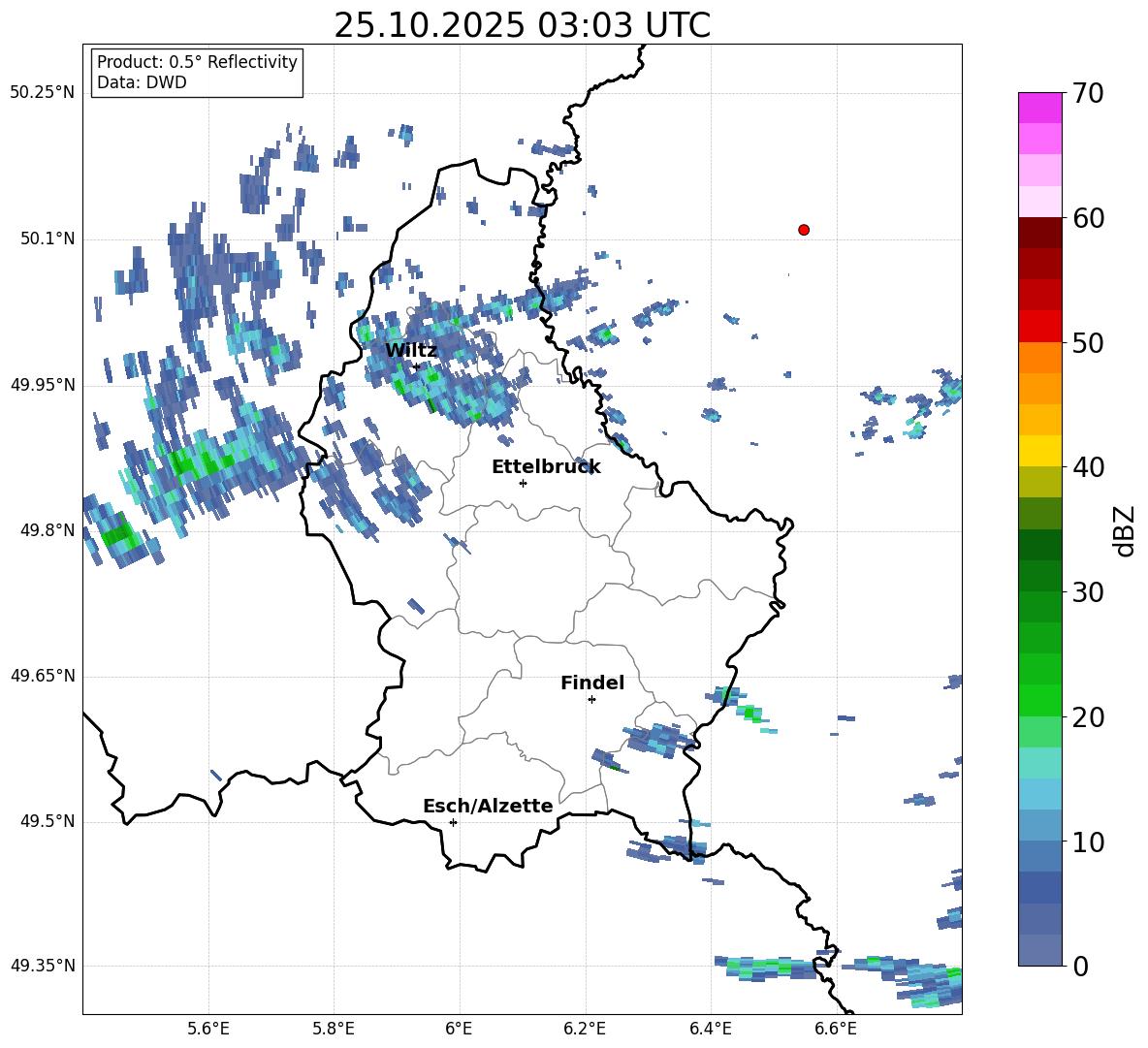The width and height of the screenshot is (1148, 1048).
Task: Click the dark maroon colorbar segment below 60
Action: point(1039,233)
